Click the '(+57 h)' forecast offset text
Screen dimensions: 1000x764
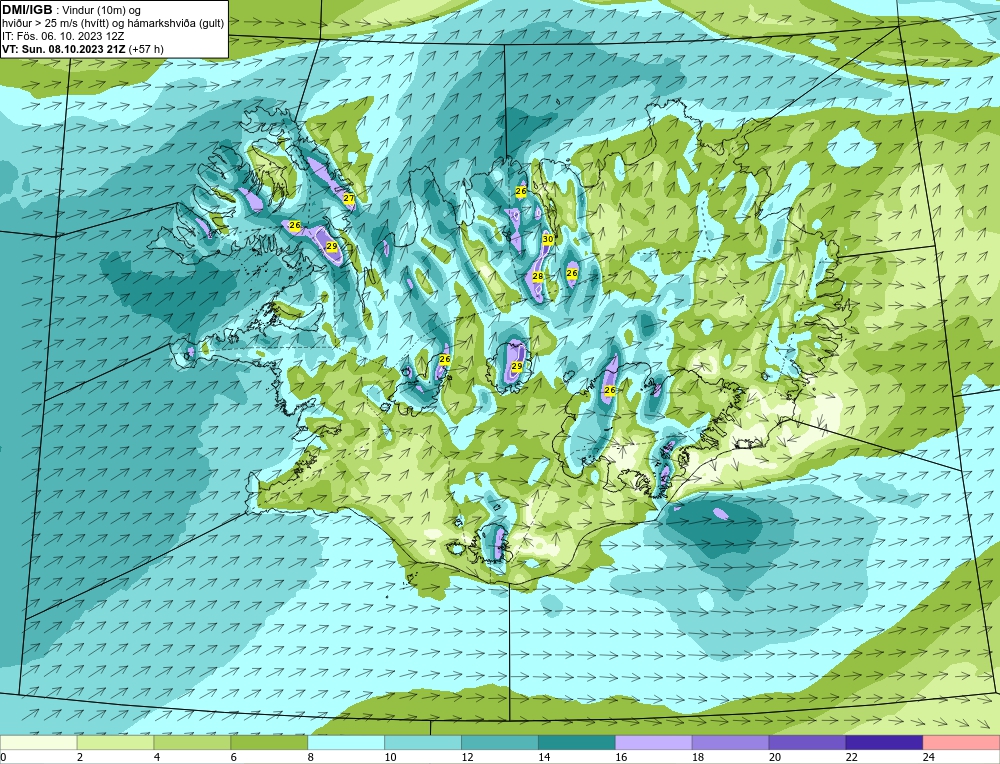point(146,48)
